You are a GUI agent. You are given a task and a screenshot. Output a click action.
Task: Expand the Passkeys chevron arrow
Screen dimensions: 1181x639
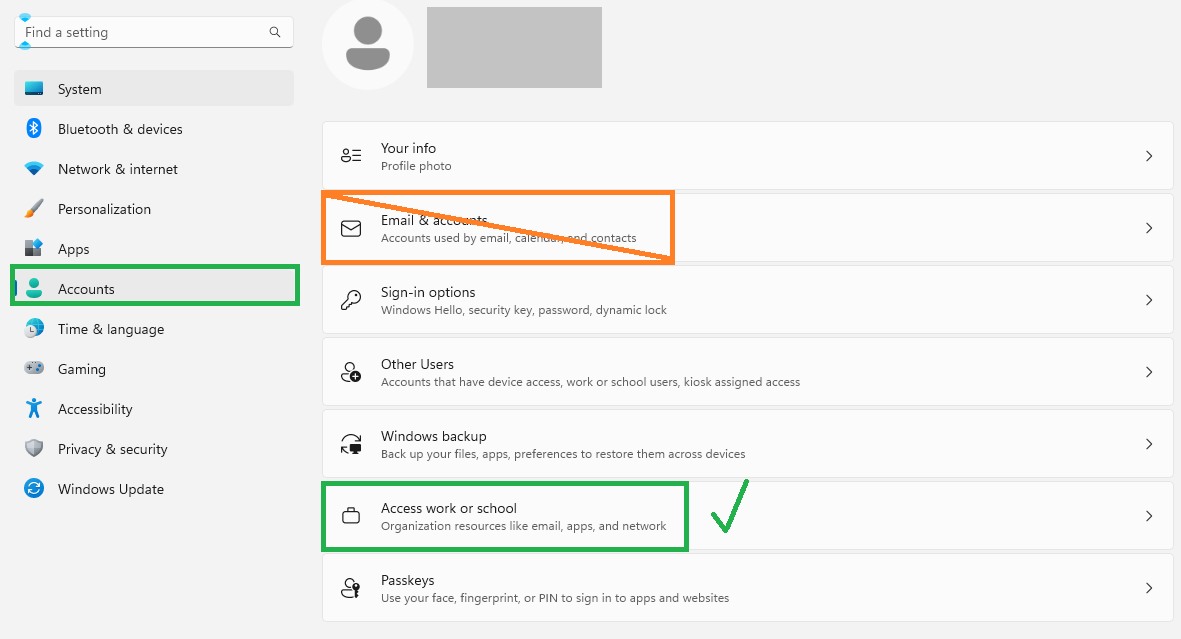coord(1149,588)
